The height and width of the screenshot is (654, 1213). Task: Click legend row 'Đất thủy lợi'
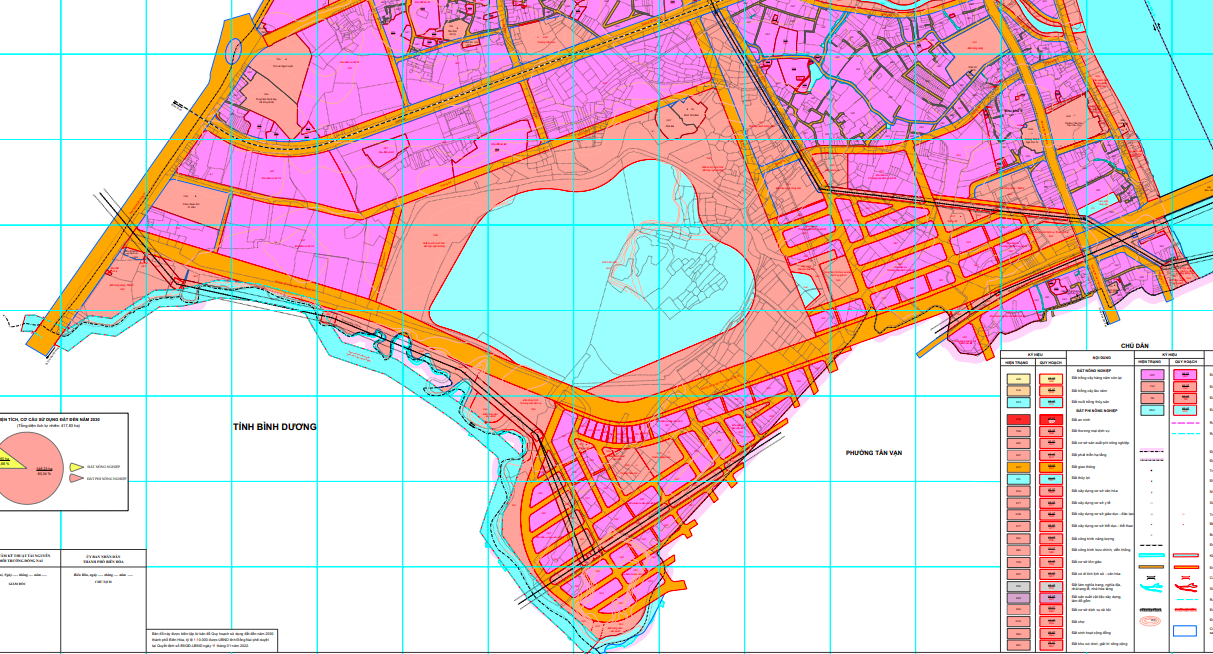coord(1081,478)
